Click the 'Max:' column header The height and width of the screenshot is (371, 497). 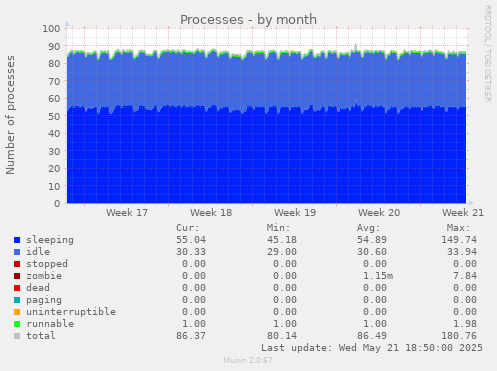click(x=458, y=228)
